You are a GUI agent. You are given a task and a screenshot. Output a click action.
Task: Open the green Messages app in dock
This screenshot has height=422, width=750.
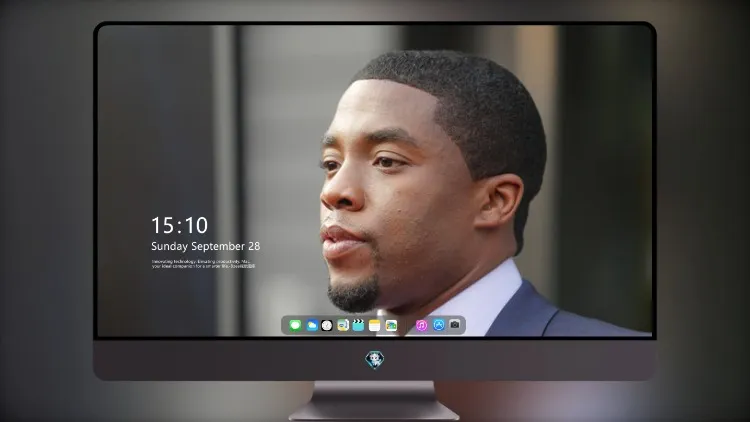pos(295,325)
